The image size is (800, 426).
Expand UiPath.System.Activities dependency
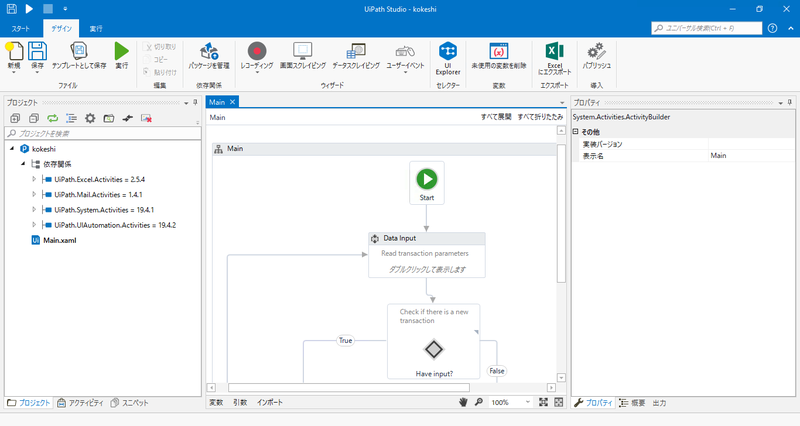click(34, 210)
